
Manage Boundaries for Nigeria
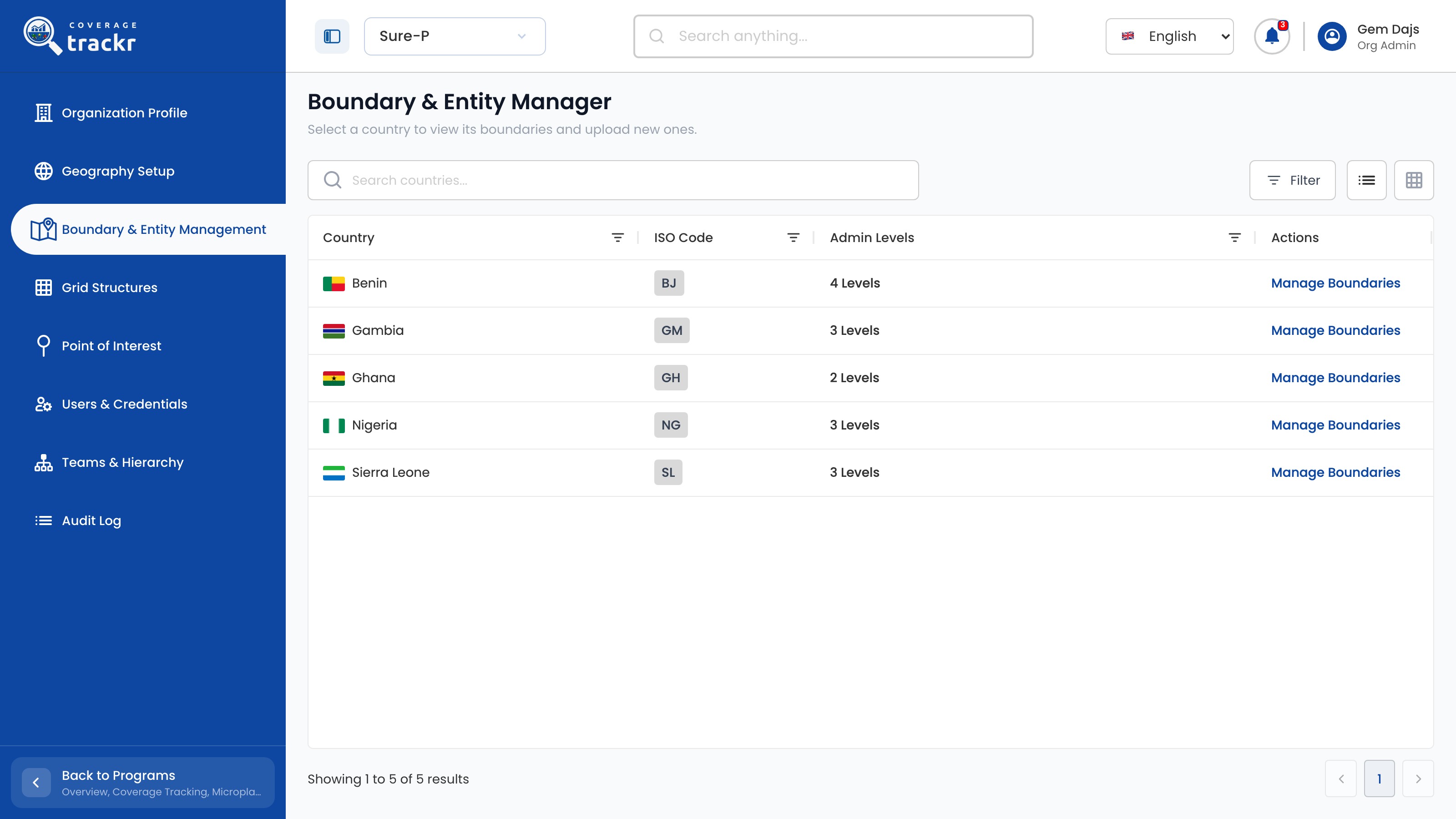pos(1335,425)
